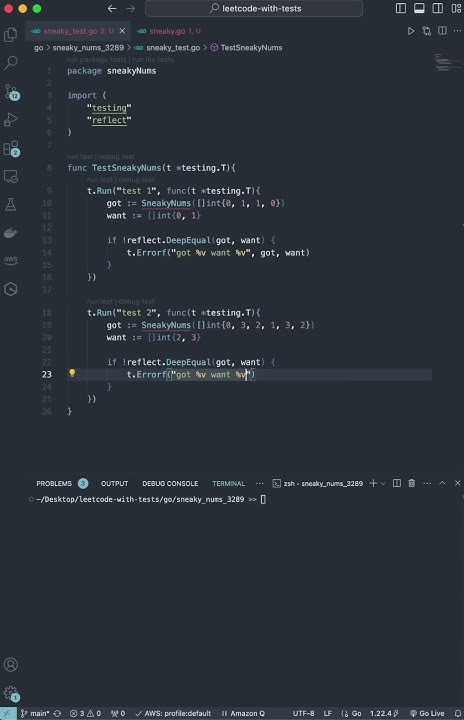This screenshot has width=464, height=720.
Task: Create a new terminal with plus
Action: pos(373,483)
